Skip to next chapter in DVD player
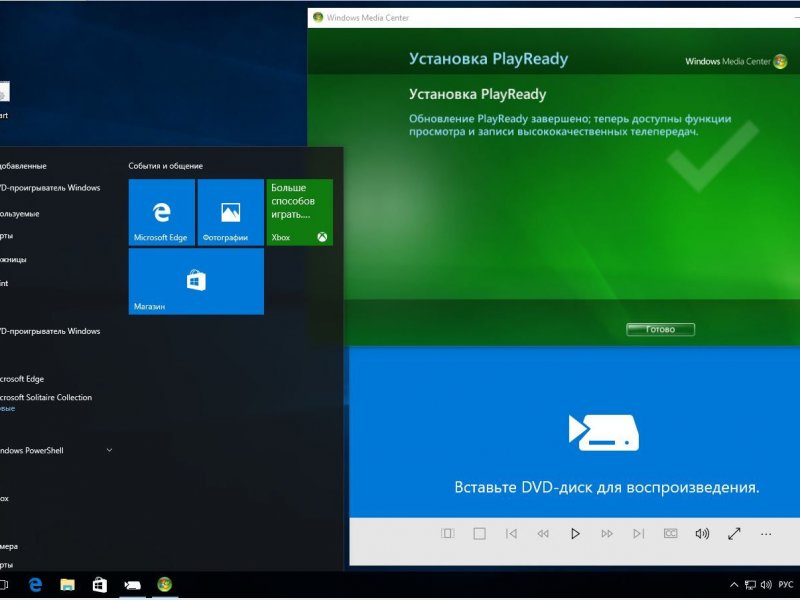This screenshot has height=600, width=800. [x=638, y=534]
